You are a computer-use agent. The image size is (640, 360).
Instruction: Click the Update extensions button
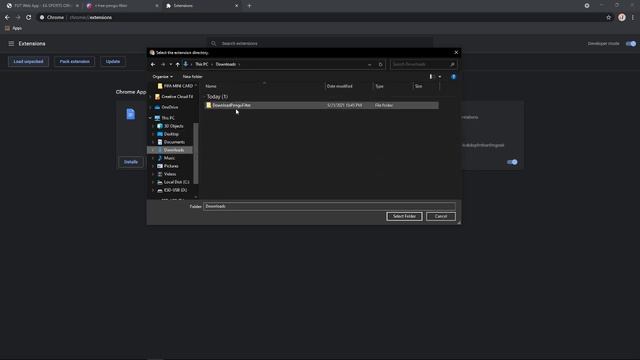[x=113, y=62]
